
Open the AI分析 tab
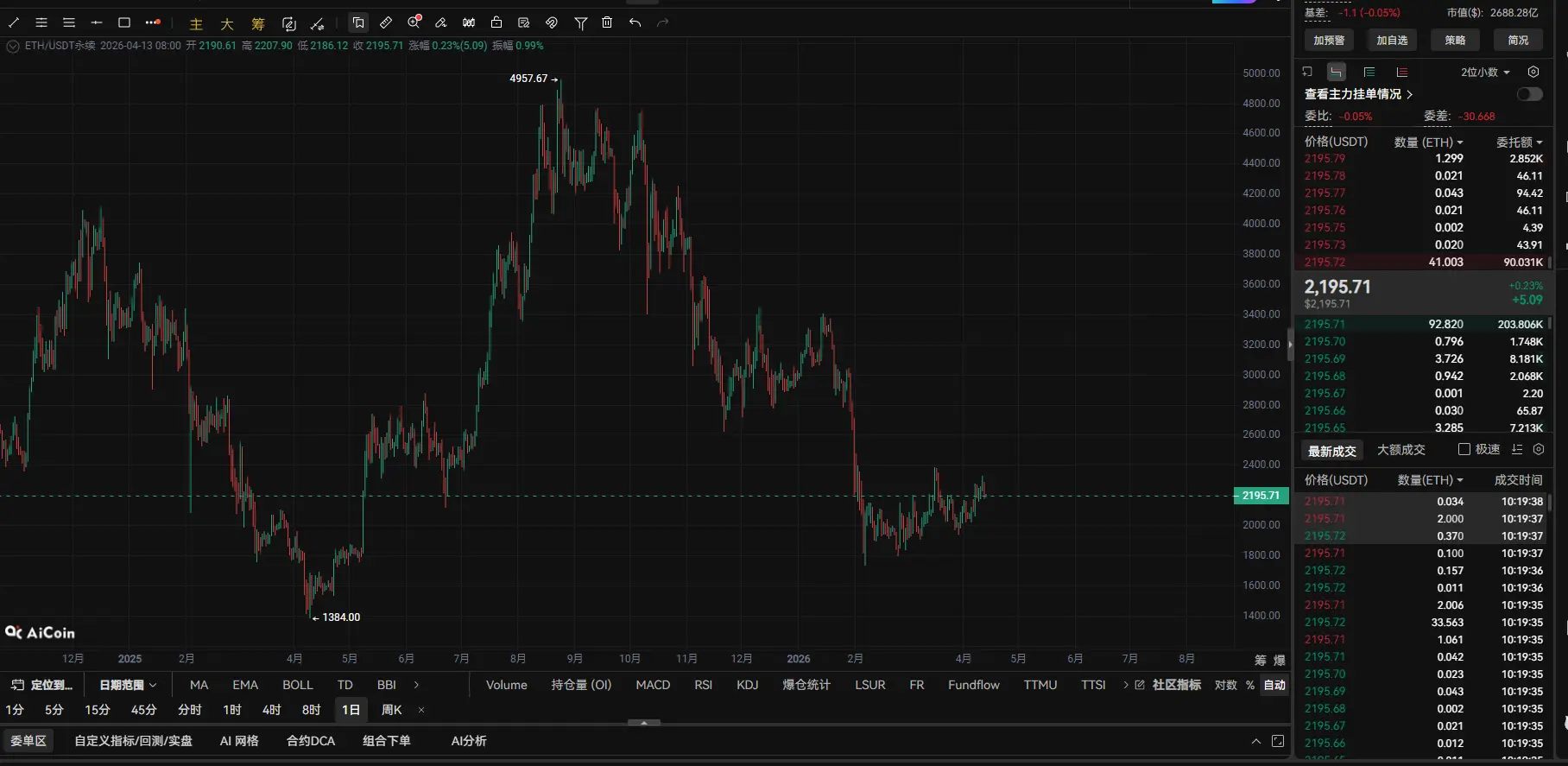(469, 741)
